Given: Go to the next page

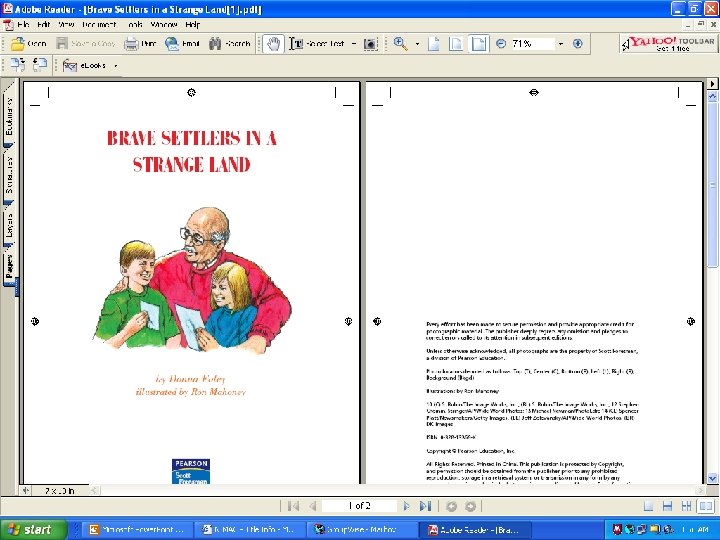Looking at the screenshot, I should (x=406, y=506).
